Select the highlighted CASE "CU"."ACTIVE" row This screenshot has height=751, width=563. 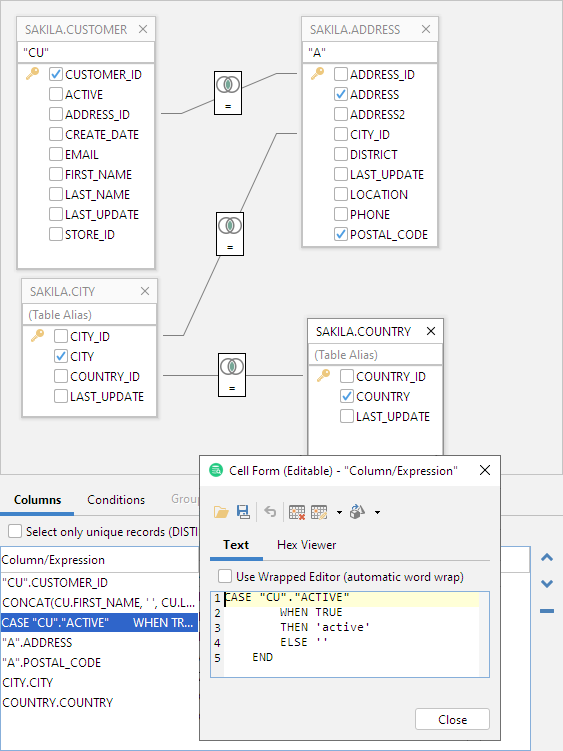[99, 623]
